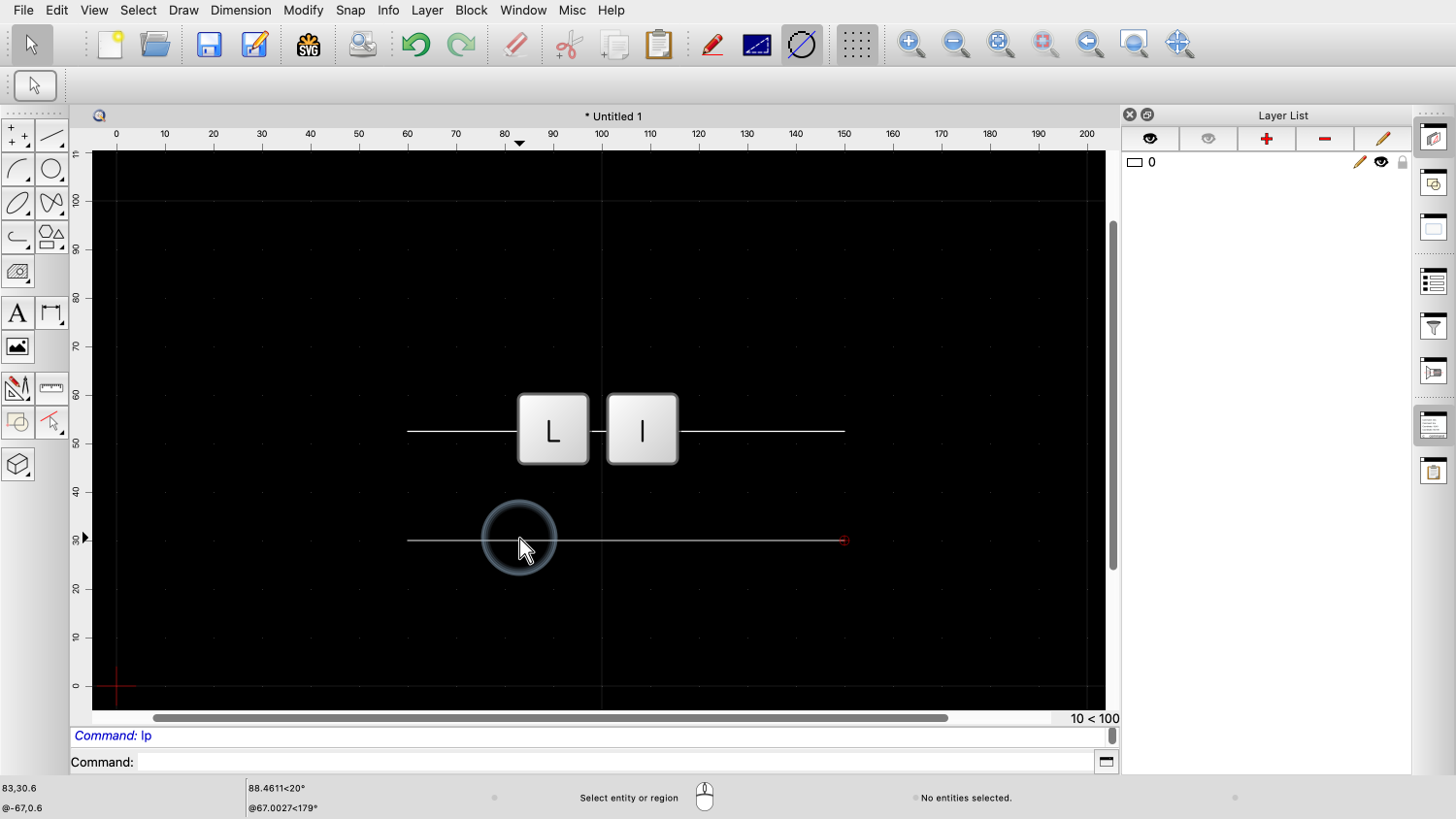
Task: Toggle visibility of layer 0
Action: point(1381,163)
